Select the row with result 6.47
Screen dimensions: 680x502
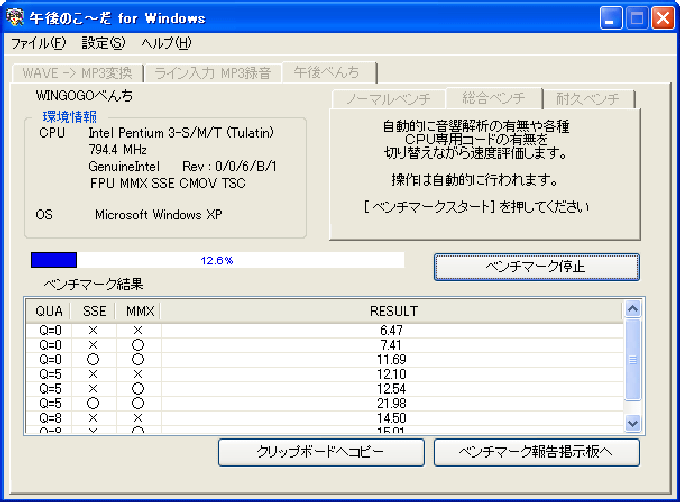pos(324,330)
